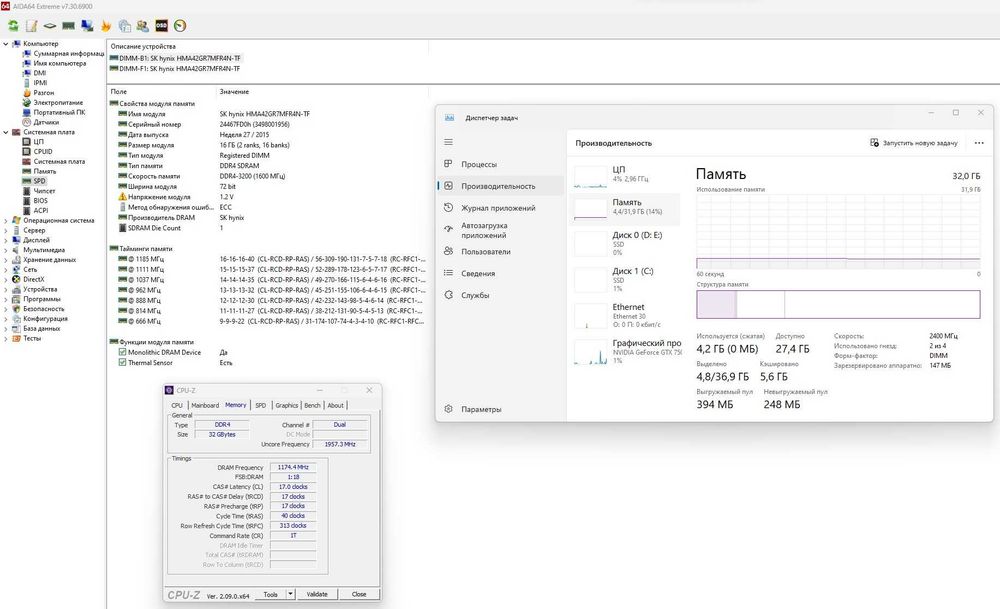The image size is (1000, 609).
Task: Select the Ethernet performance entry
Action: pos(625,315)
